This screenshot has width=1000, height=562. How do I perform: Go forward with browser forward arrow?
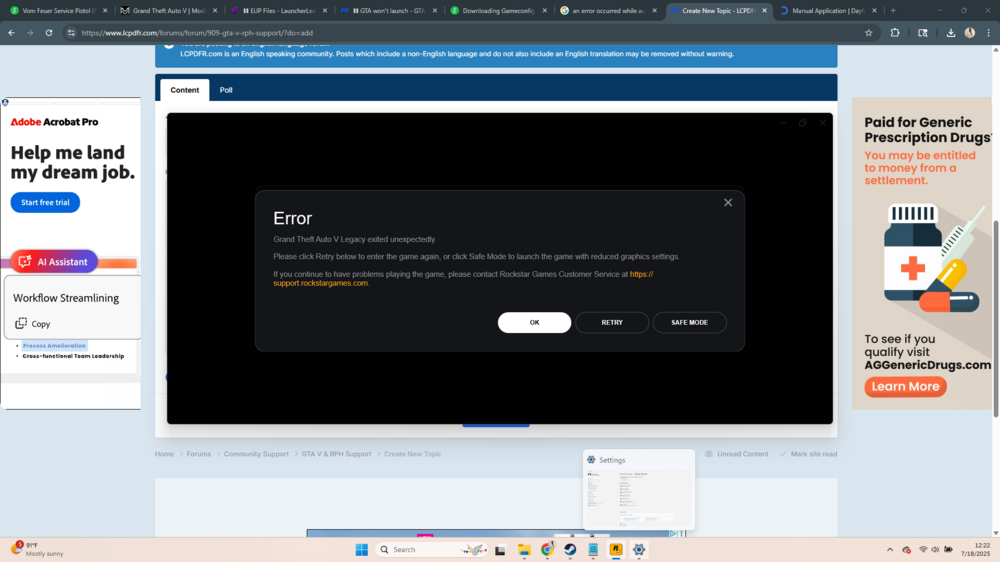point(30,33)
